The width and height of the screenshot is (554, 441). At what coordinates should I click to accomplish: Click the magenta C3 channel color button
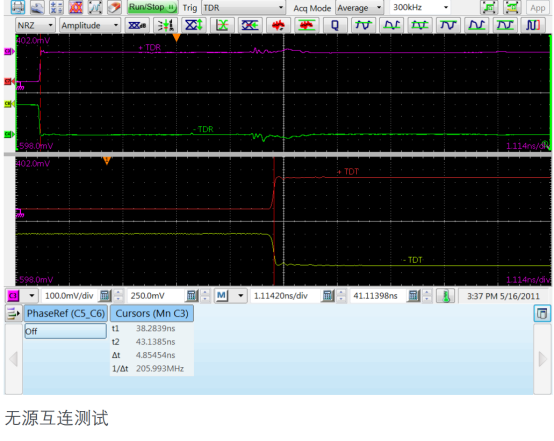(13, 296)
